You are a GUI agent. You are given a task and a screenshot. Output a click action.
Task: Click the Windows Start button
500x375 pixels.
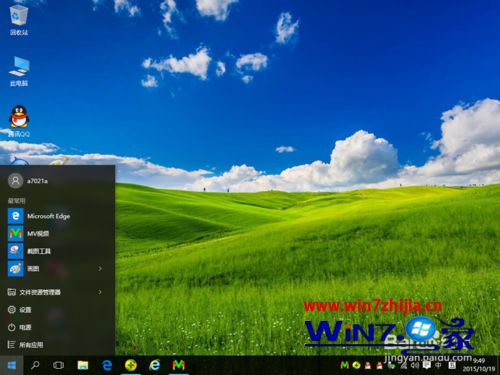pos(12,365)
